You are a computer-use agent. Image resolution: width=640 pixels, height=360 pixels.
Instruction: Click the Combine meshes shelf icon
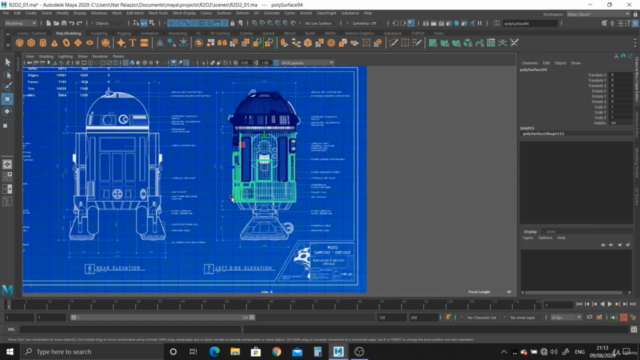199,43
